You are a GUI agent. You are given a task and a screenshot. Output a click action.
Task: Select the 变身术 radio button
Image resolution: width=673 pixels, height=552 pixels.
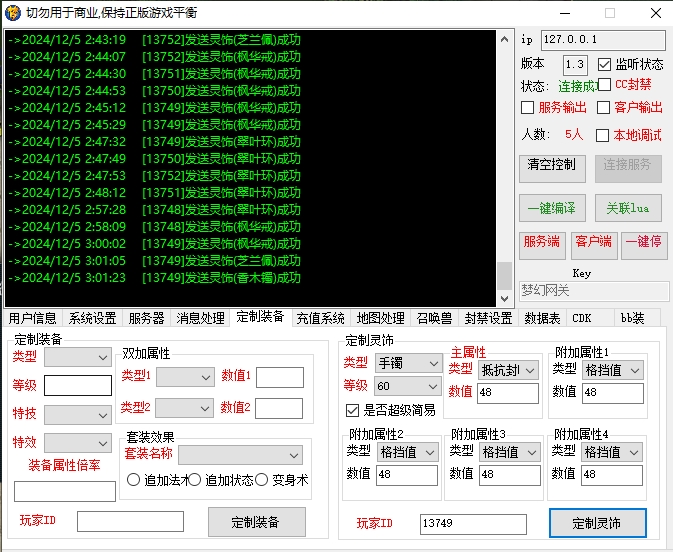[x=261, y=480]
